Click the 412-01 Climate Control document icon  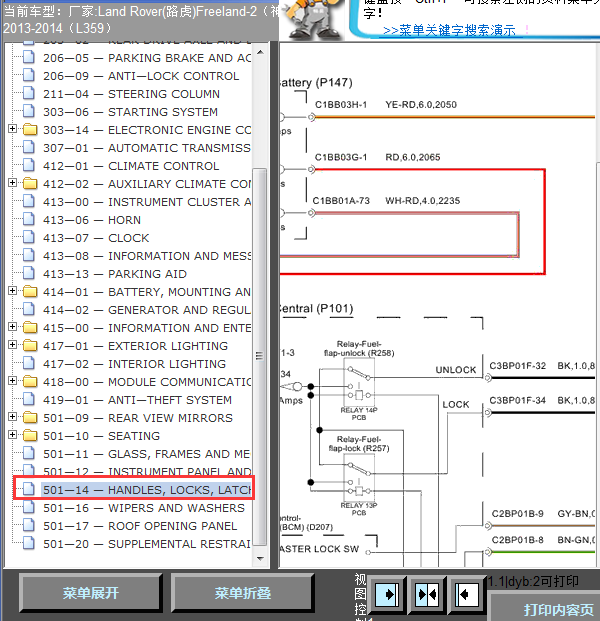29,165
